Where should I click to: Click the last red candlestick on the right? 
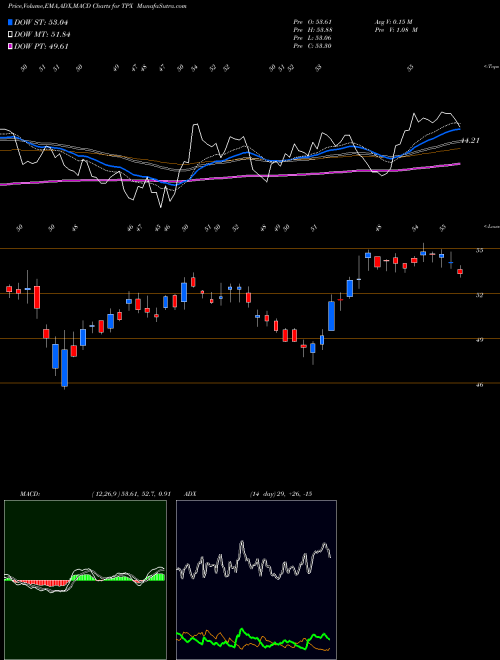click(460, 271)
